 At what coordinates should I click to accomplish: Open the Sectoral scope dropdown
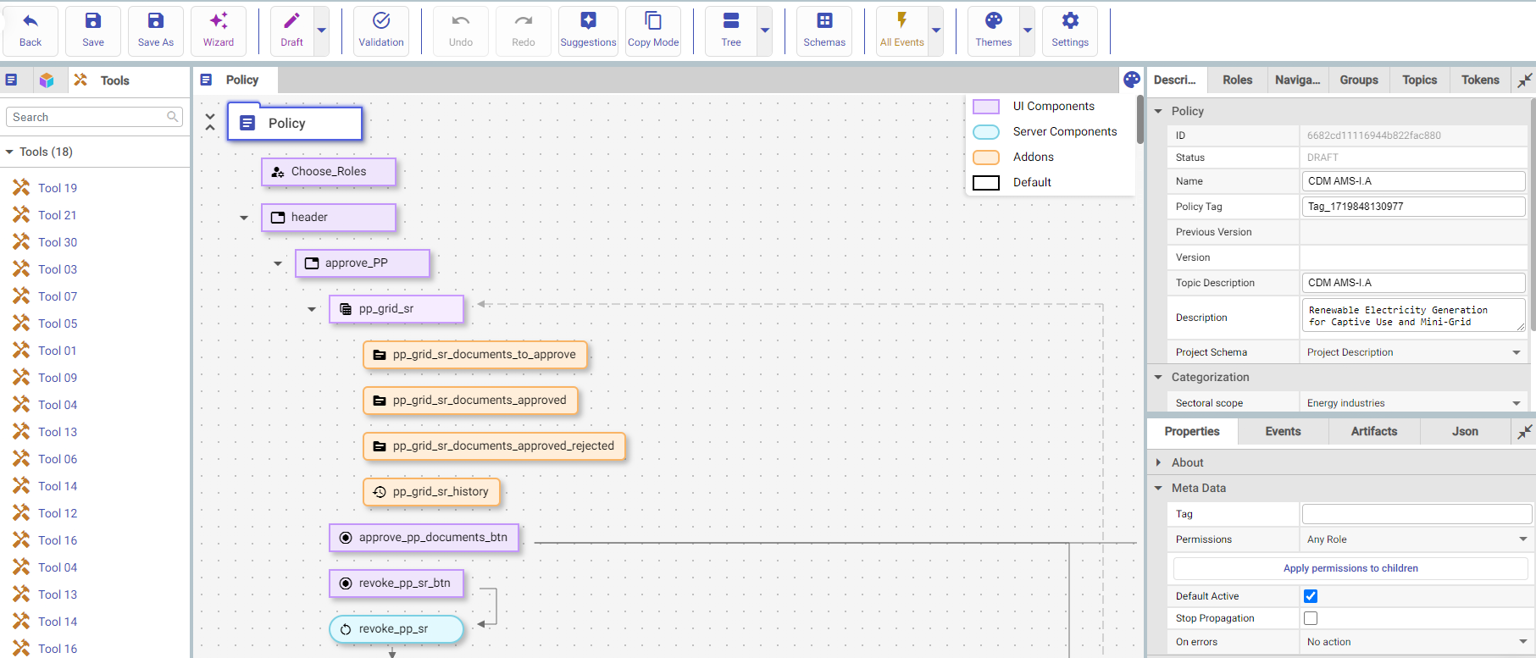1416,403
